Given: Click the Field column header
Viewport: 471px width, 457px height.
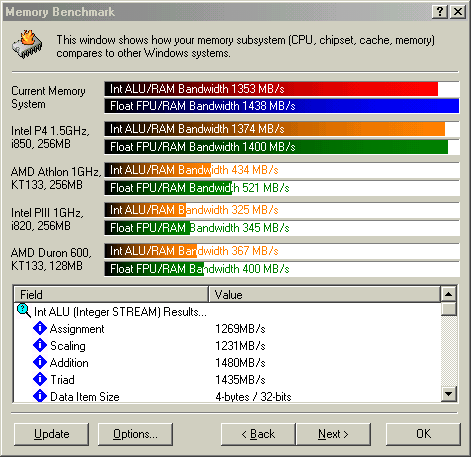Looking at the screenshot, I should click(111, 294).
